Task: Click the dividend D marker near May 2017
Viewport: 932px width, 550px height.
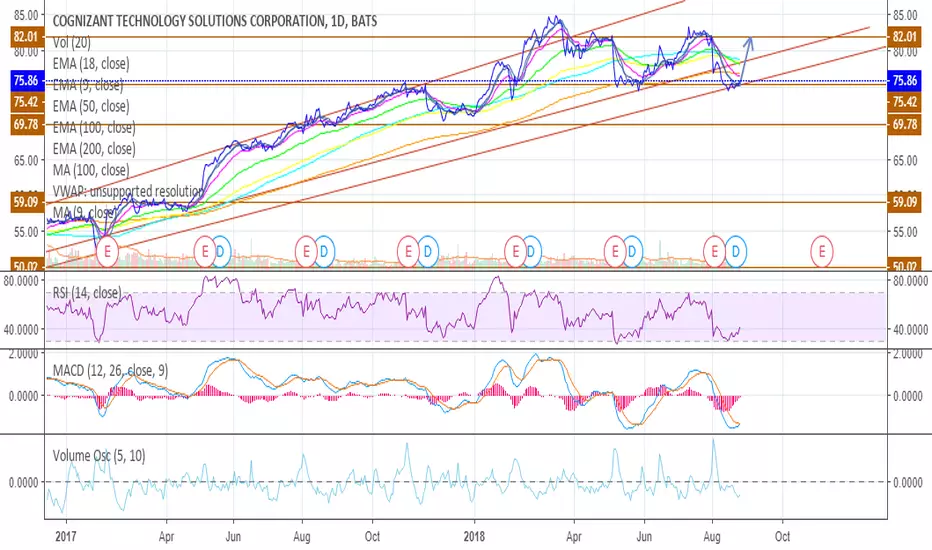Action: click(x=221, y=252)
